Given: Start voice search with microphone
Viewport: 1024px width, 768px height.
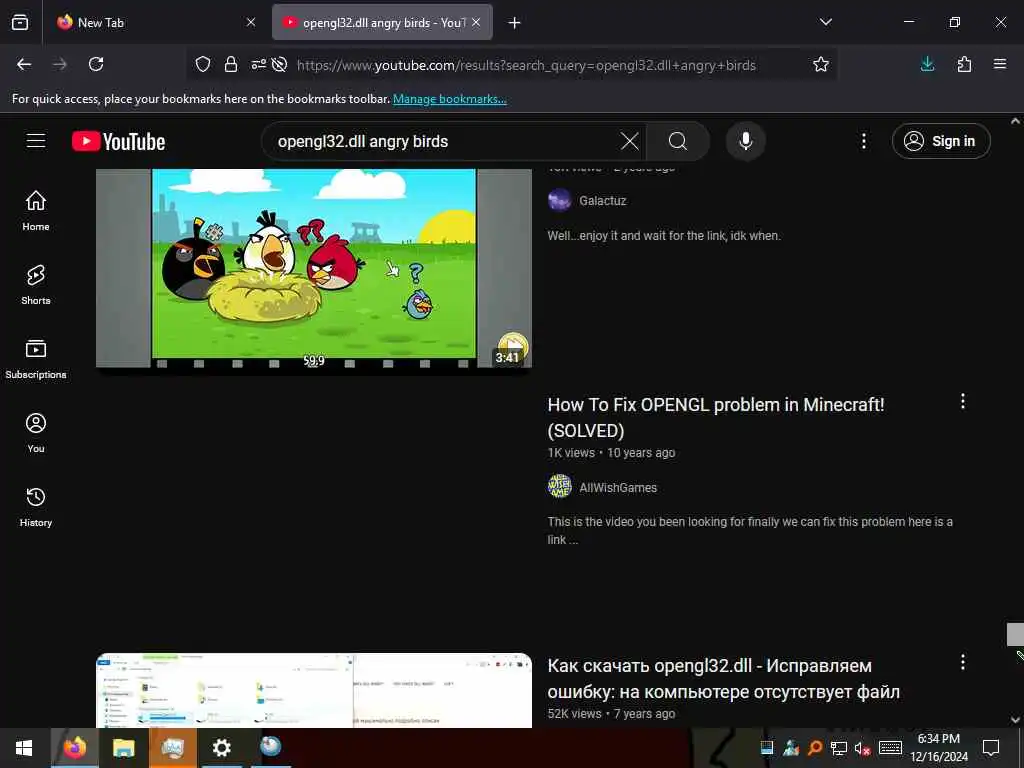Looking at the screenshot, I should [746, 141].
